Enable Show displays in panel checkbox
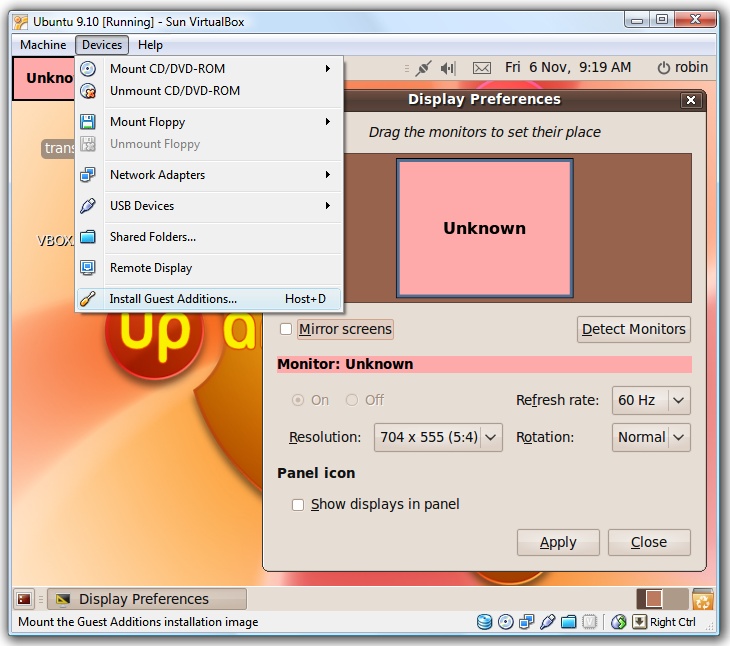 coord(298,505)
